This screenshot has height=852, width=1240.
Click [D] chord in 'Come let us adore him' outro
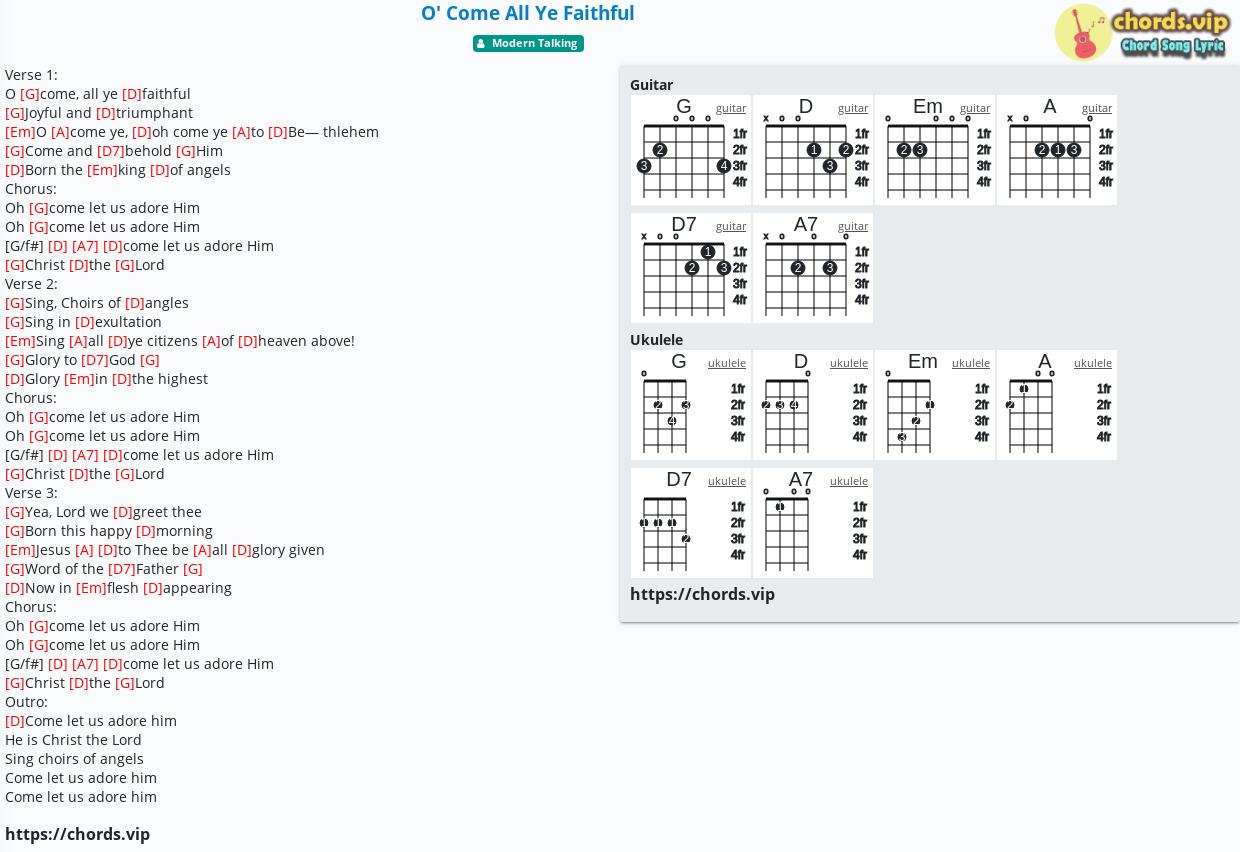tap(15, 721)
